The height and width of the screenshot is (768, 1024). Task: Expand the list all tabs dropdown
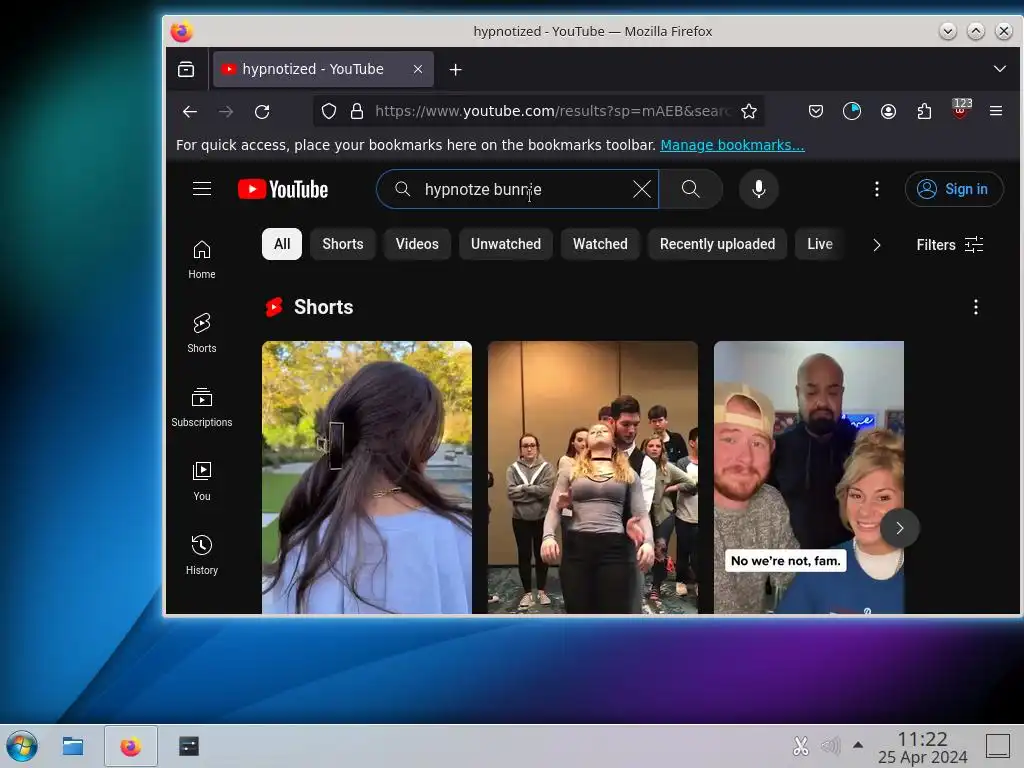[999, 69]
